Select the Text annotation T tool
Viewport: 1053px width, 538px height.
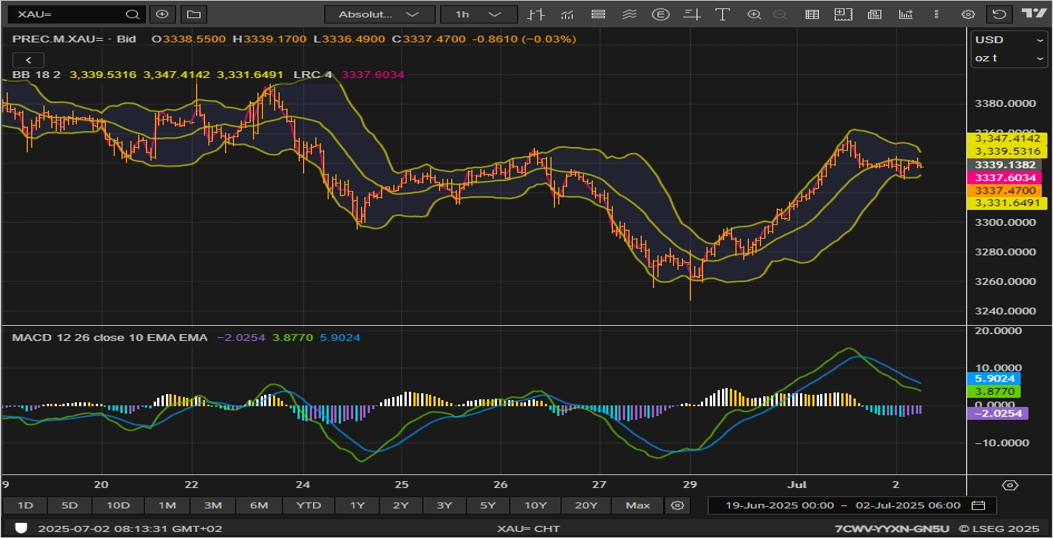tap(723, 14)
